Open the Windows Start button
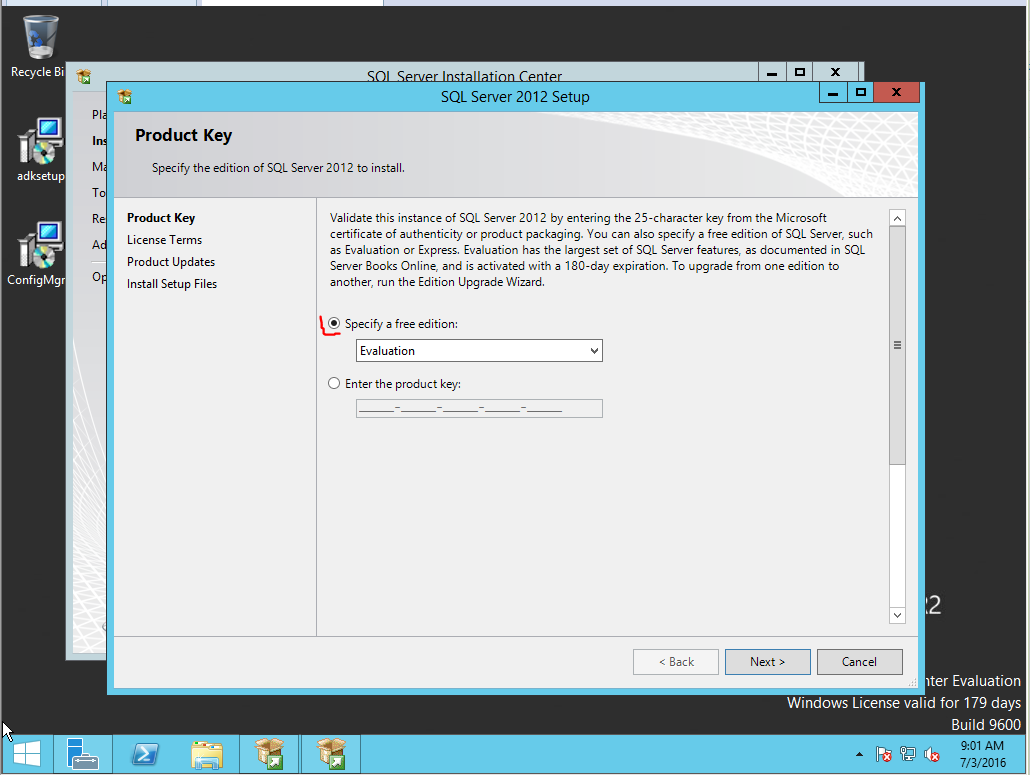This screenshot has width=1030, height=775. (x=27, y=754)
